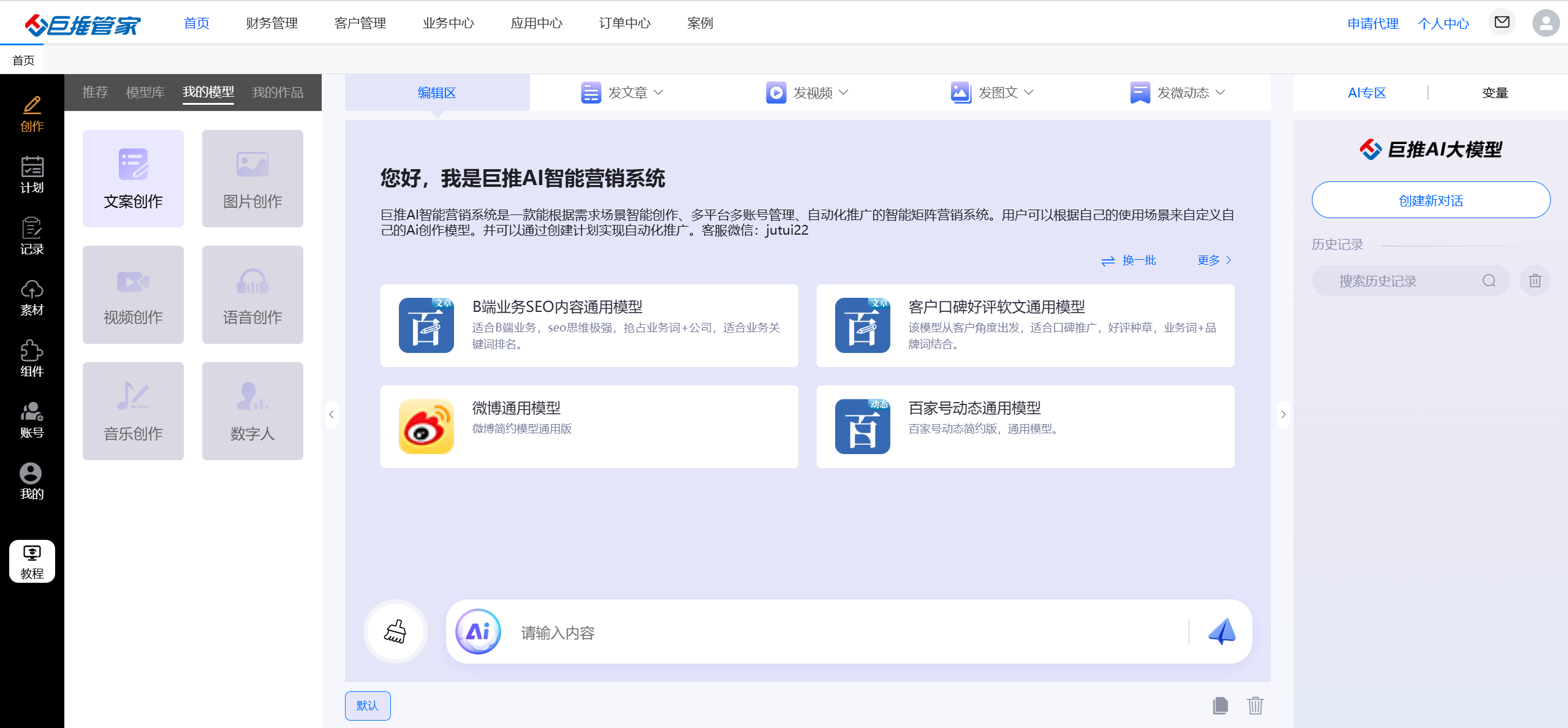The width and height of the screenshot is (1568, 728).
Task: Open the 创作 sidebar section
Action: [x=32, y=114]
